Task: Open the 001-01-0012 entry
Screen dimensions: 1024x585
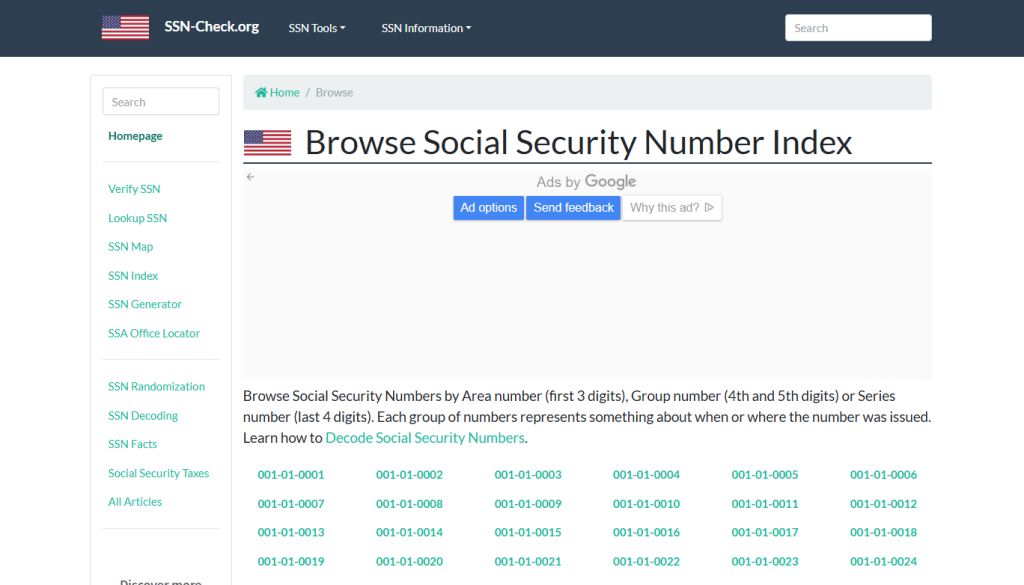Action: 884,504
